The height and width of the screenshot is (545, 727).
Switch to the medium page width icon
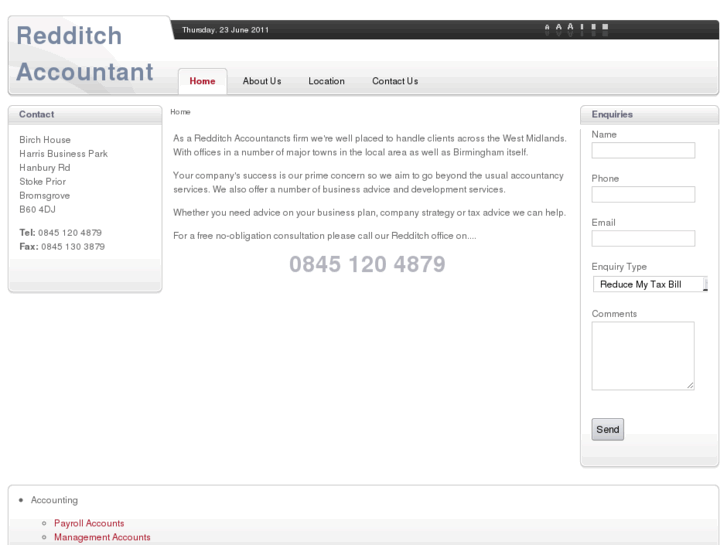pyautogui.click(x=593, y=27)
